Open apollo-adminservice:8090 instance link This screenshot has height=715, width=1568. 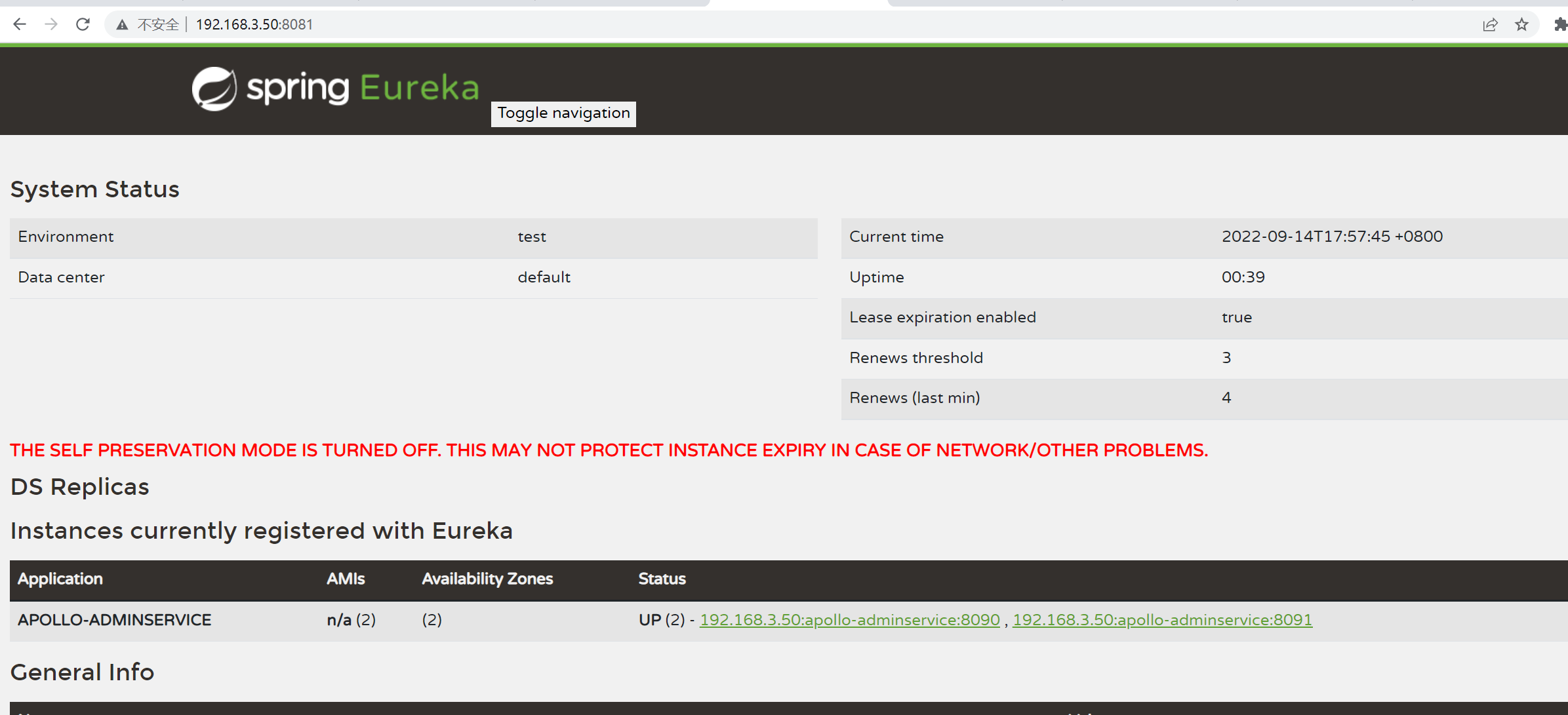pos(849,619)
